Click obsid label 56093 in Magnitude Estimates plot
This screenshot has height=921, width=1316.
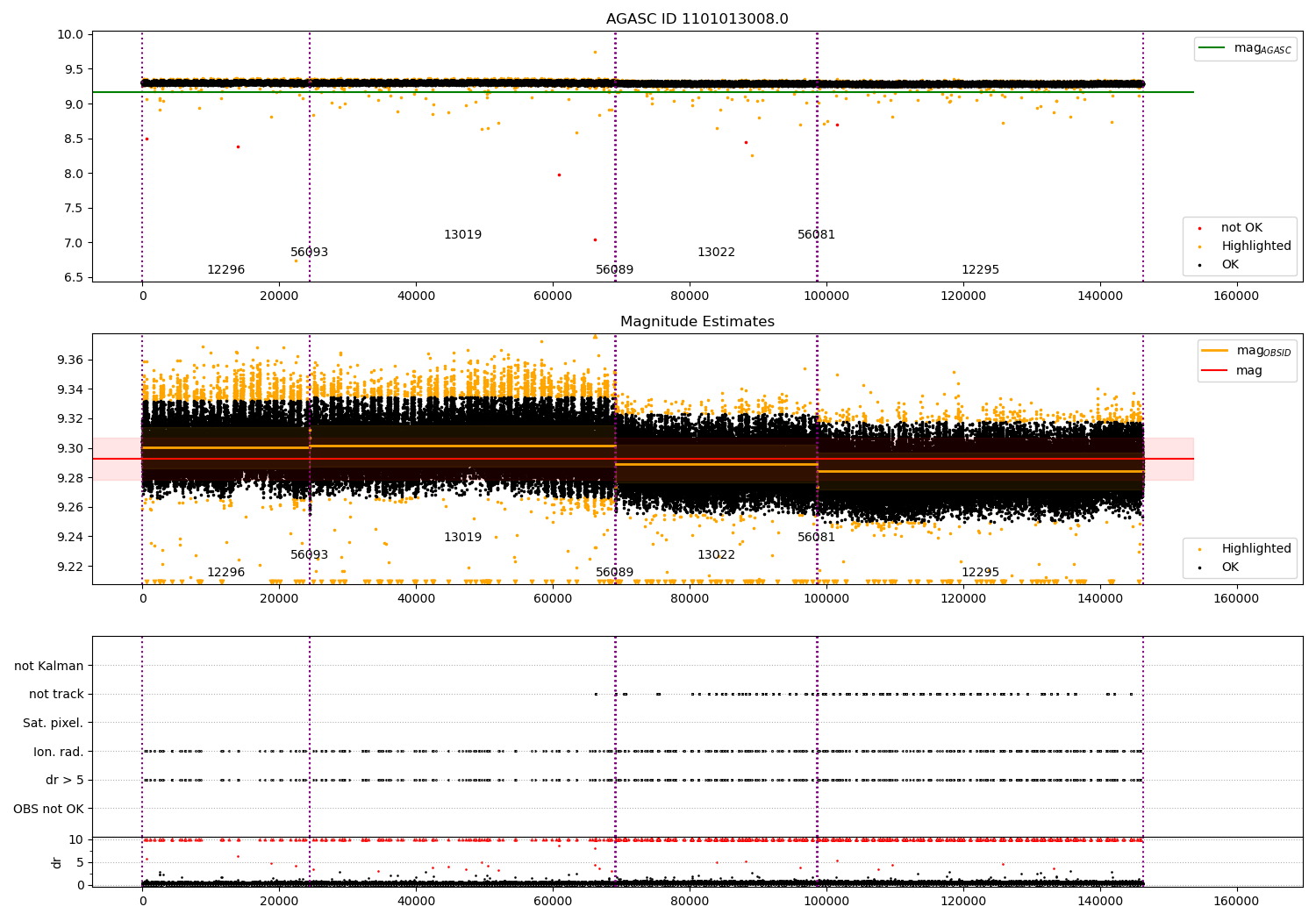pos(309,555)
